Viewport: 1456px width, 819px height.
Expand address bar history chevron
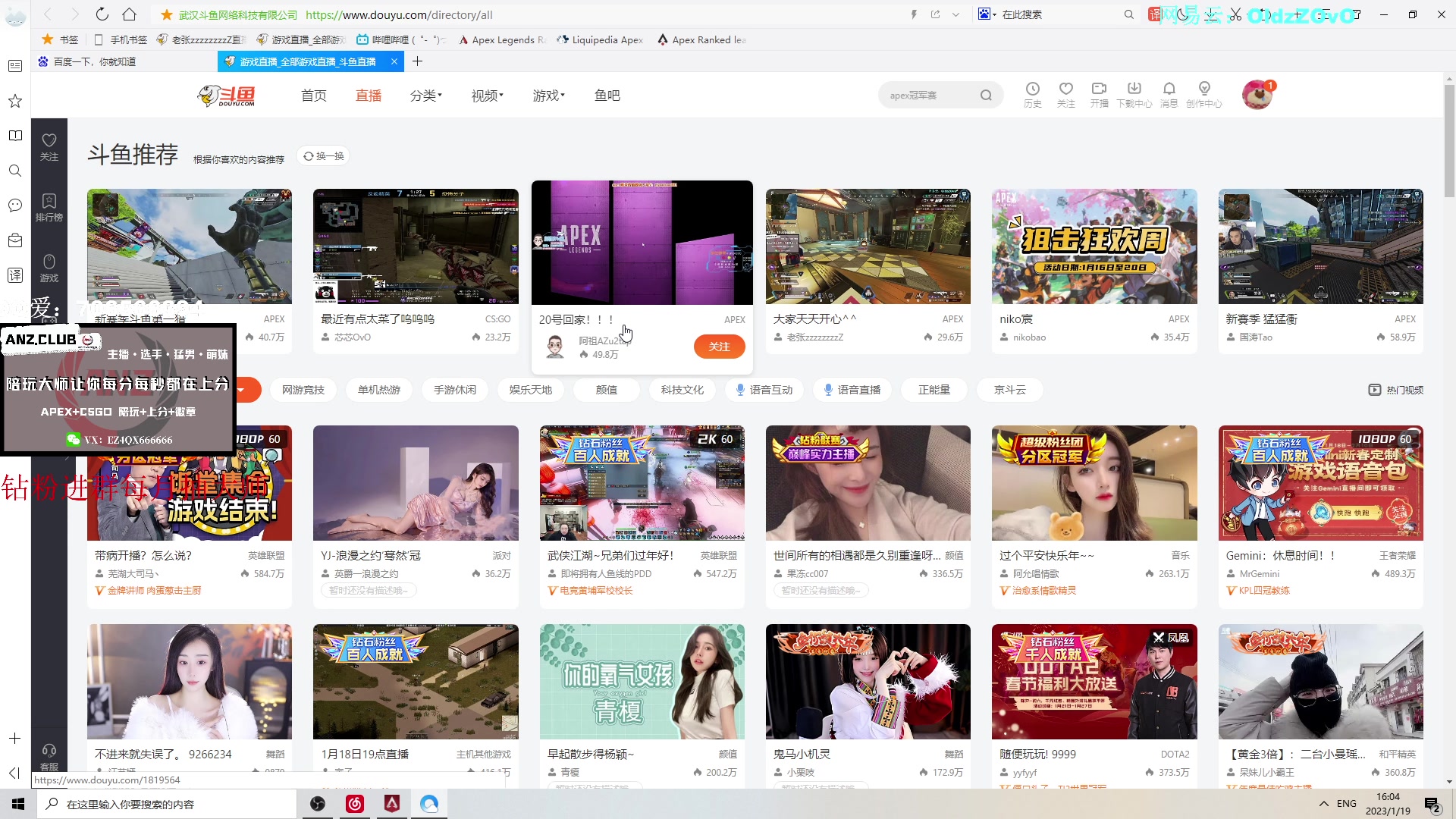[955, 14]
